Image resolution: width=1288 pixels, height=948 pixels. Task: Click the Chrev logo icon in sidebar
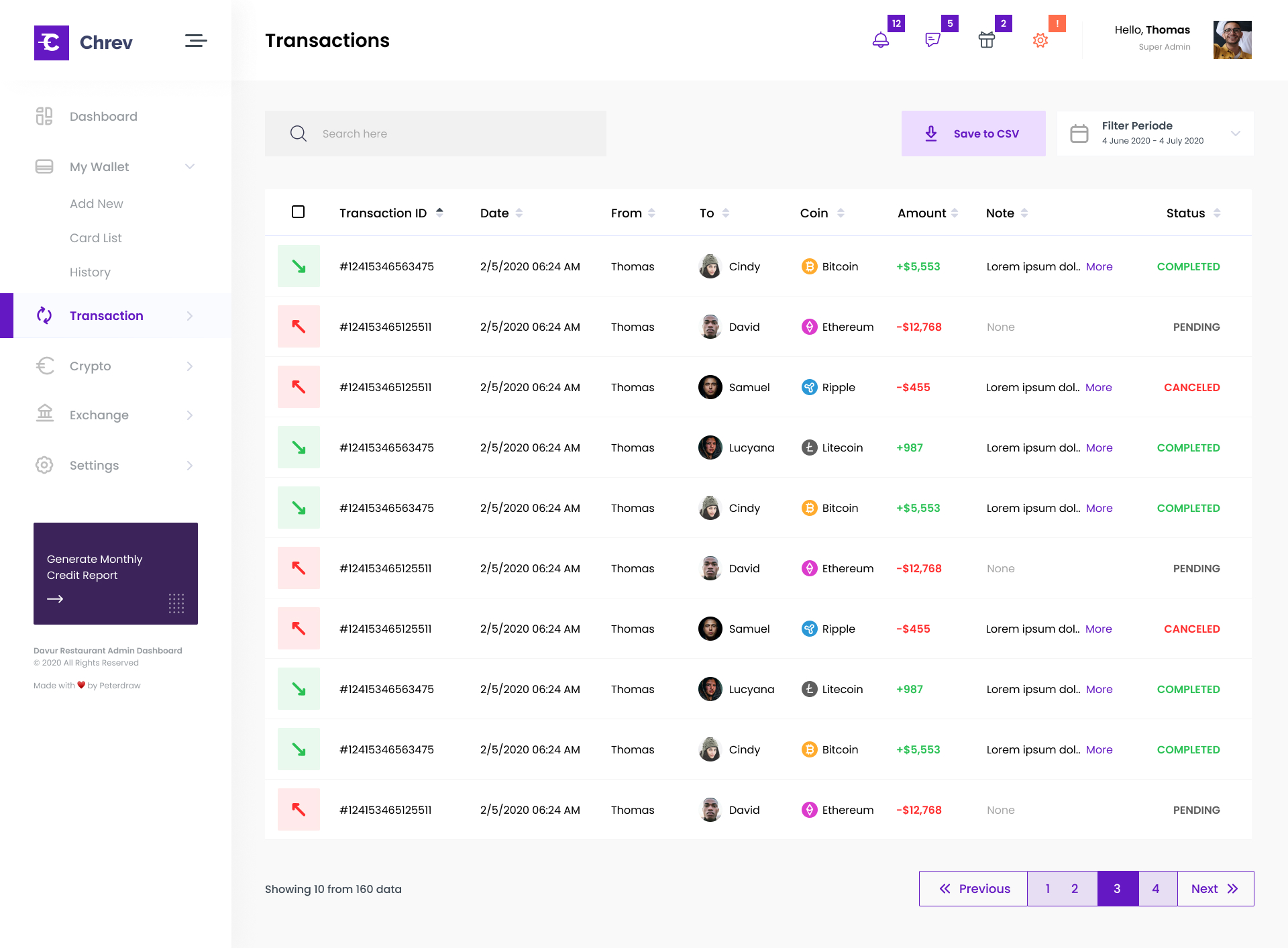point(51,41)
